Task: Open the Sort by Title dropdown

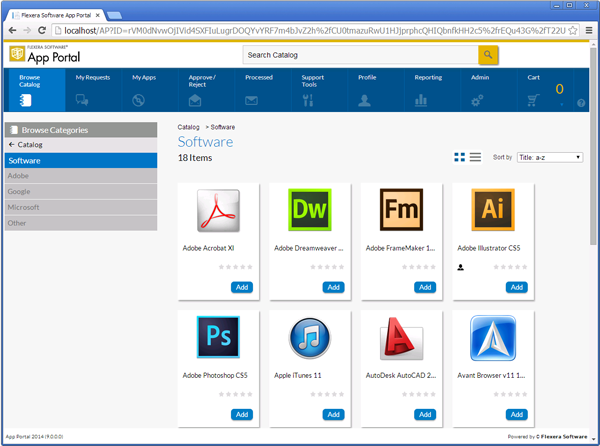Action: [550, 157]
